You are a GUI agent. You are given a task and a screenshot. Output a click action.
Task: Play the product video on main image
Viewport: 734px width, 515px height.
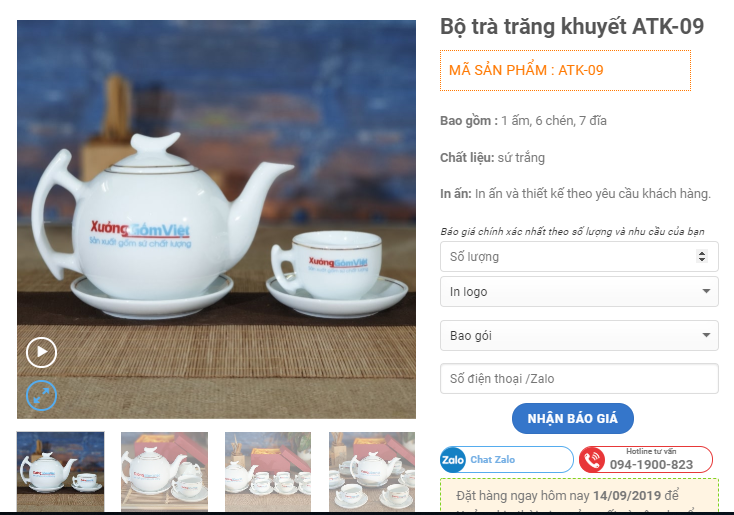41,352
